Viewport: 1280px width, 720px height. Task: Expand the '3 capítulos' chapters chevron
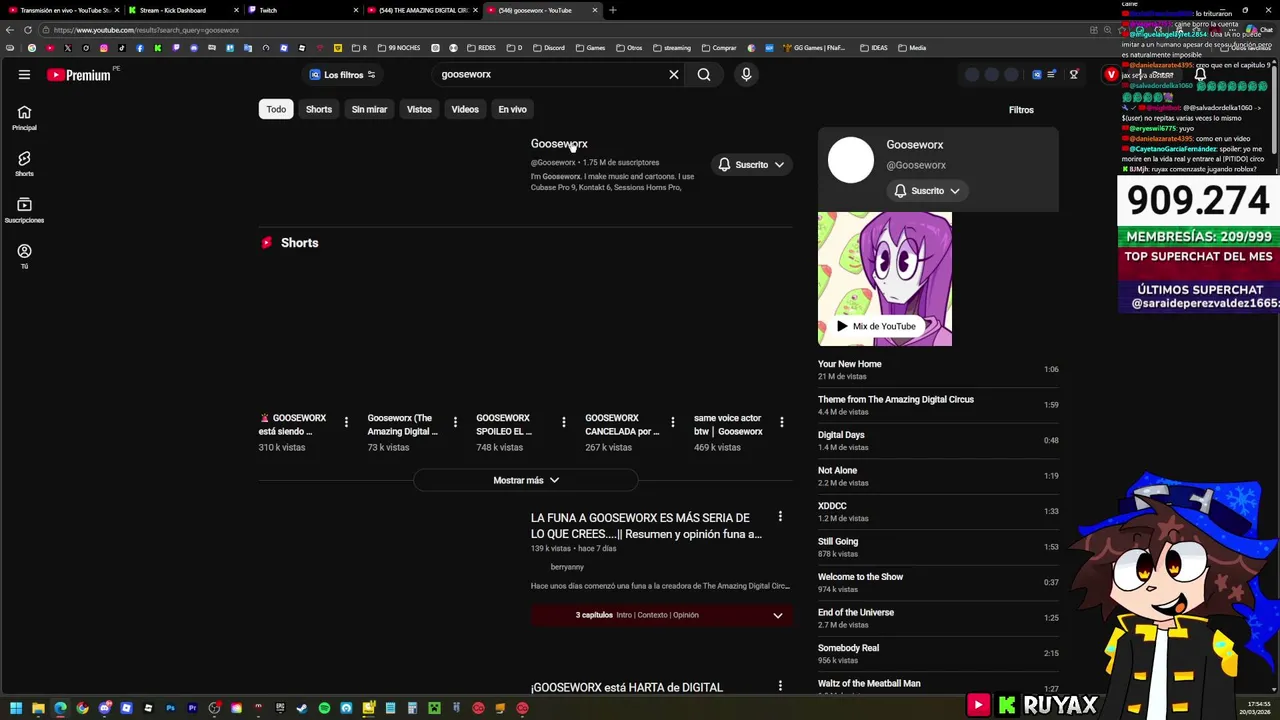[x=777, y=615]
